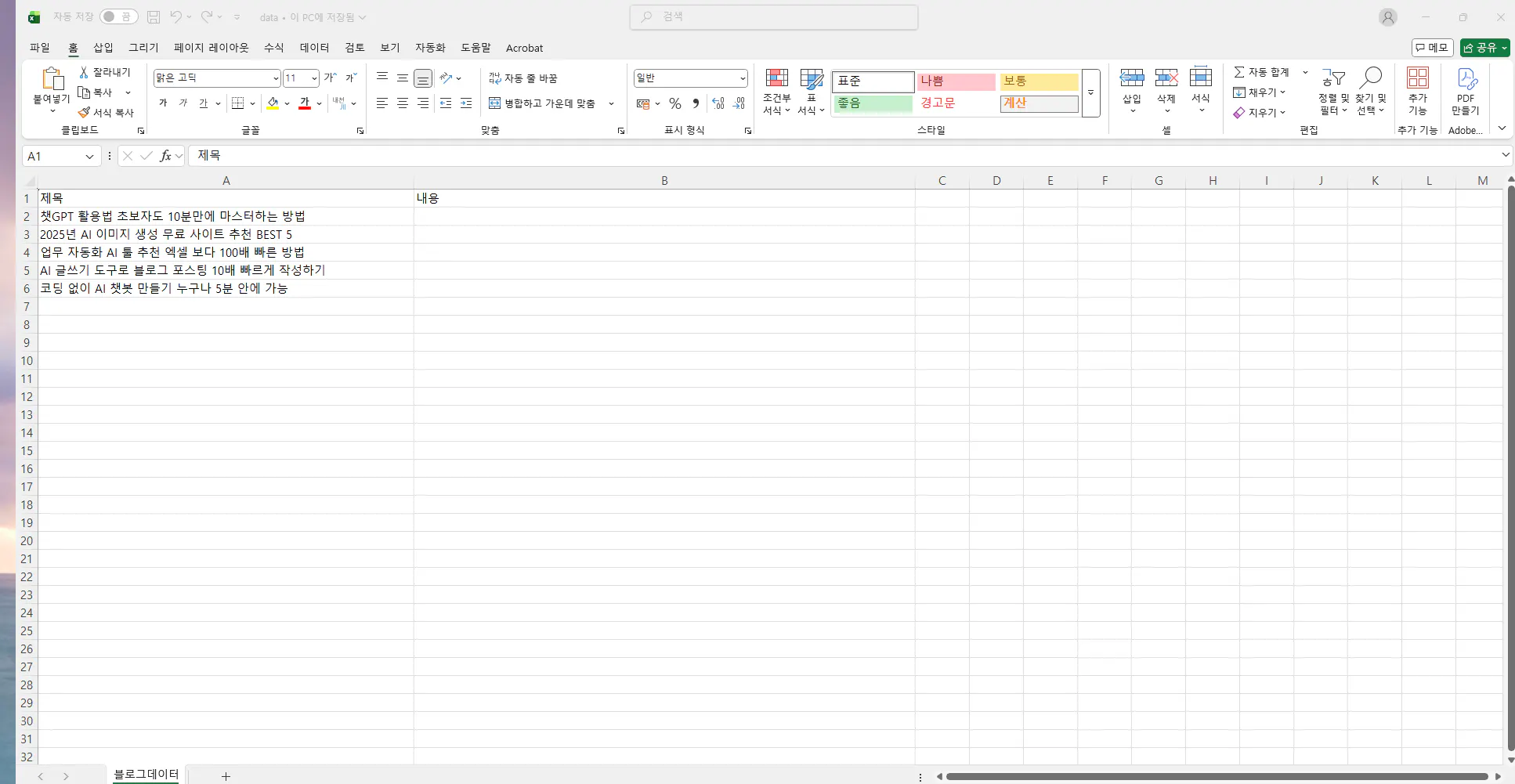Toggle bold formatting
The image size is (1515, 784).
(x=163, y=103)
